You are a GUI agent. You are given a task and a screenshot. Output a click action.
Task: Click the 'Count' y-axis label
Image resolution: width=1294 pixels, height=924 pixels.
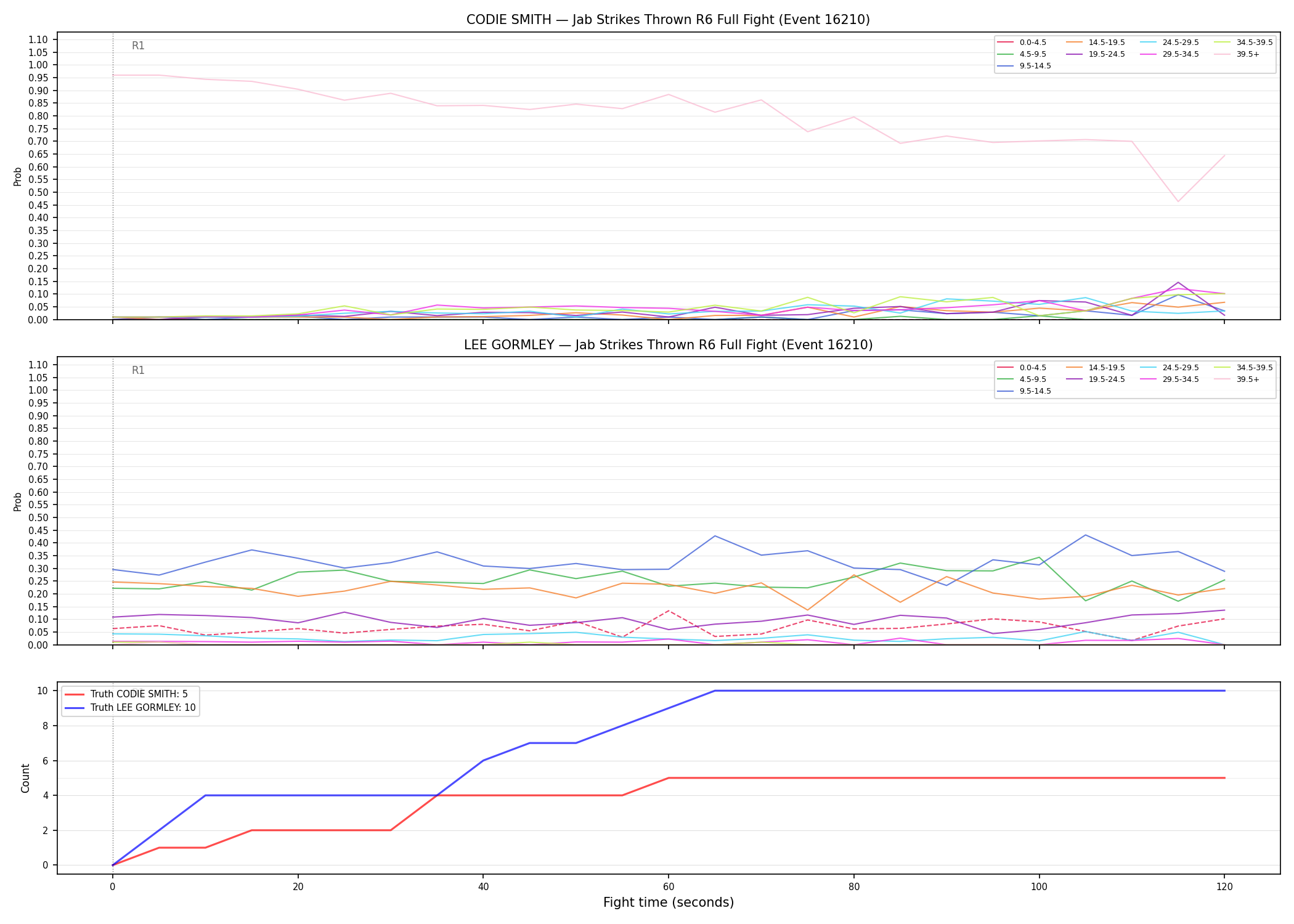coord(25,778)
